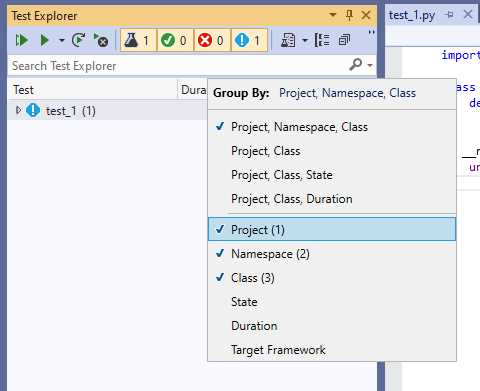Open the Run dropdown arrow

[61, 41]
